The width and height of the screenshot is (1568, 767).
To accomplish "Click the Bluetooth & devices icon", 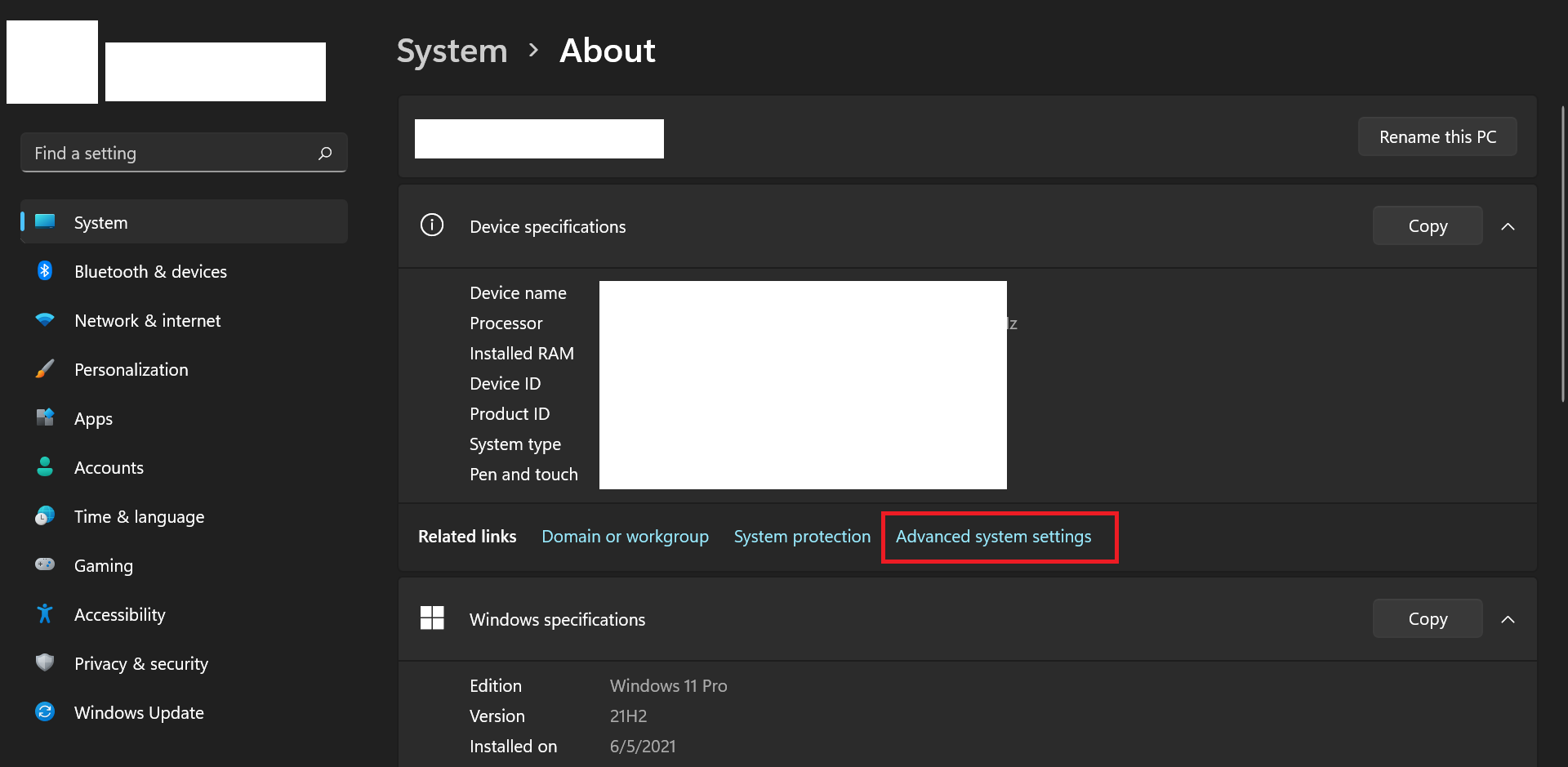I will [x=45, y=271].
